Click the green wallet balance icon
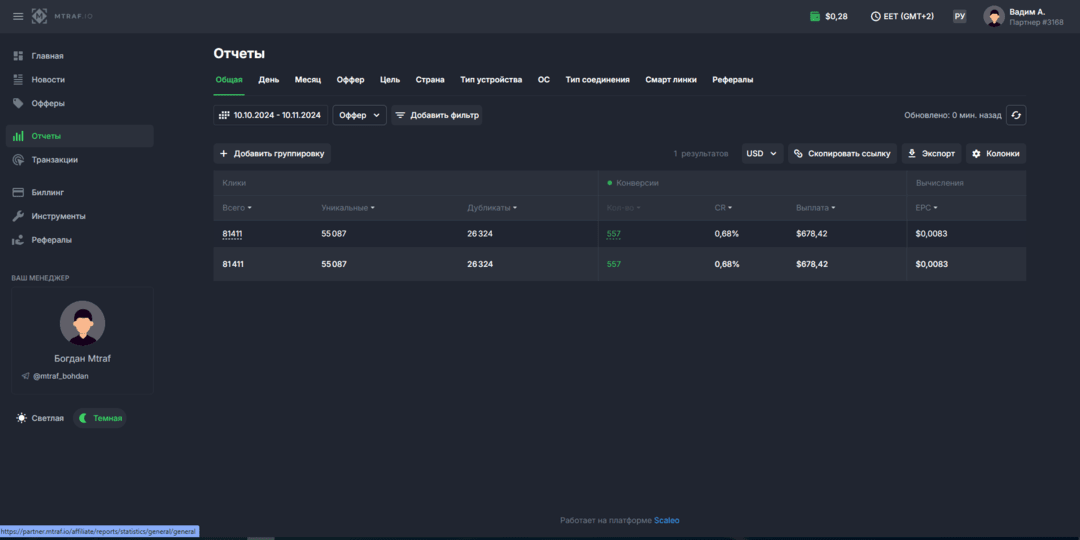This screenshot has height=540, width=1080. pyautogui.click(x=815, y=16)
